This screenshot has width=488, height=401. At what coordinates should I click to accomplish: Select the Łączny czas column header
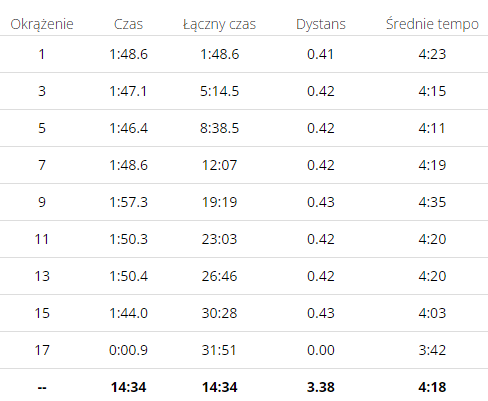tap(219, 24)
